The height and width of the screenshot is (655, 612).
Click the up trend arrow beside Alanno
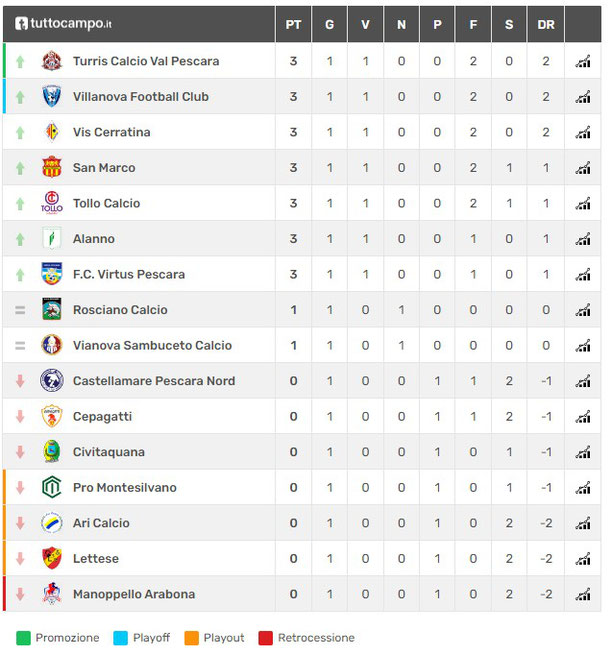20,239
